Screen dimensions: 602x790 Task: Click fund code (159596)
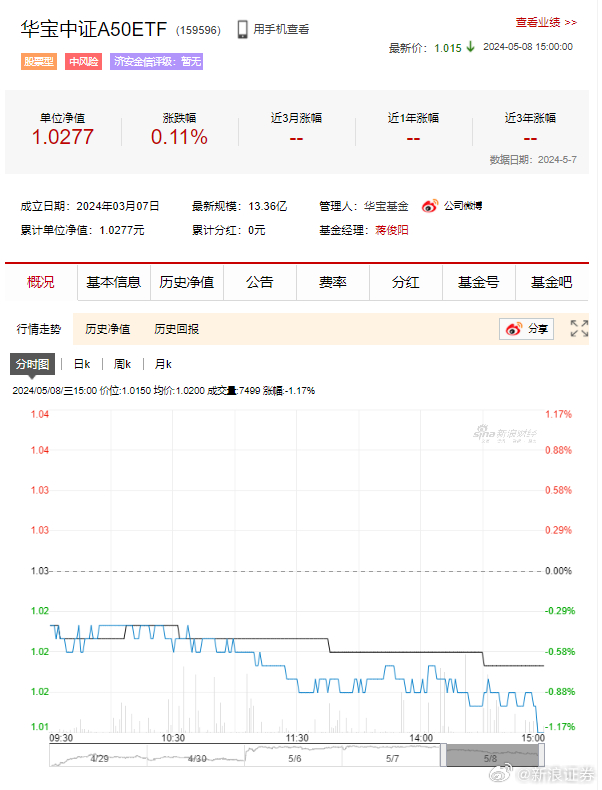(198, 30)
